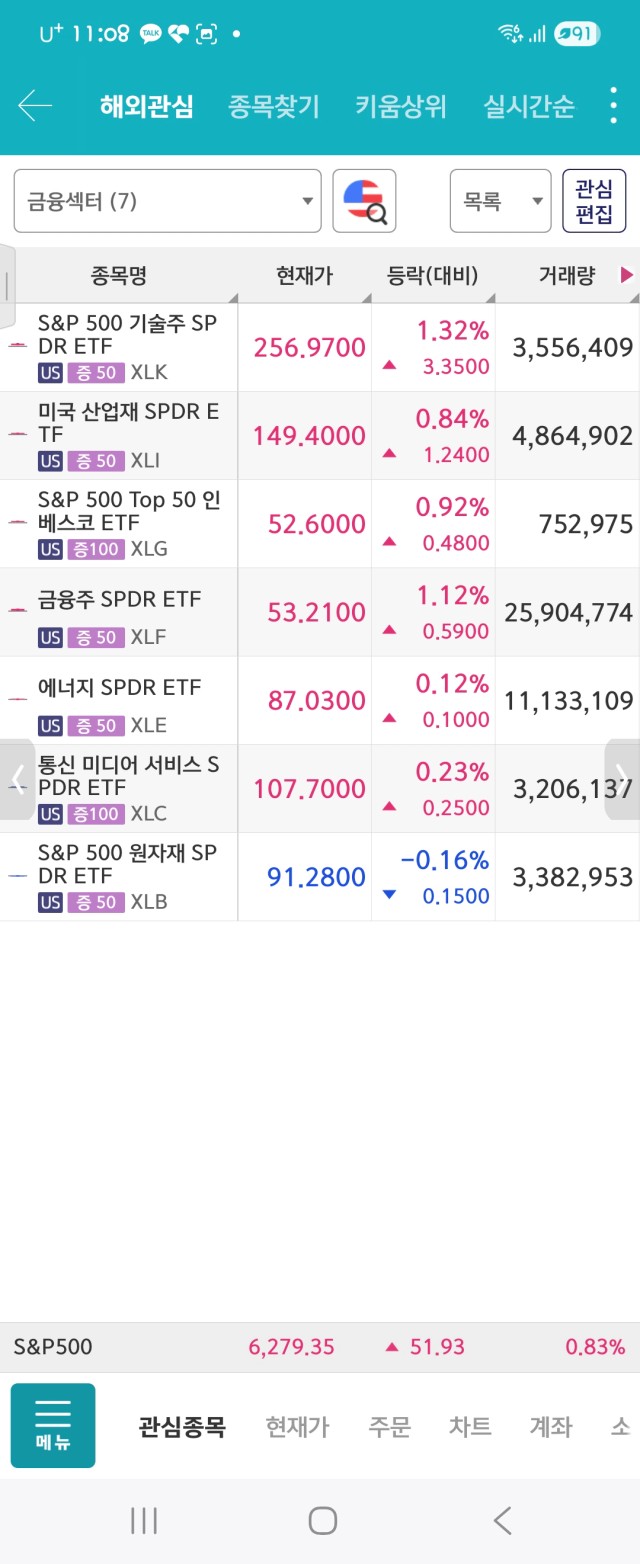Switch to the 종목찾기 tab
The height and width of the screenshot is (1564, 640).
[273, 106]
